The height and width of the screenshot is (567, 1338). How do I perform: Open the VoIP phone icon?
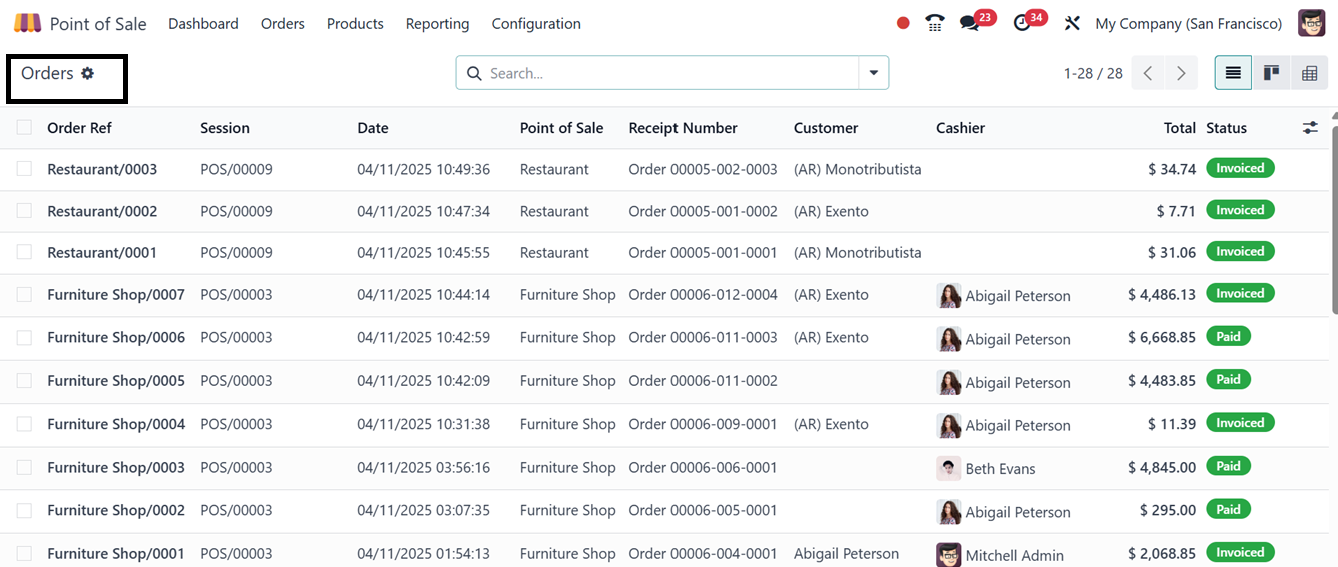pyautogui.click(x=935, y=23)
